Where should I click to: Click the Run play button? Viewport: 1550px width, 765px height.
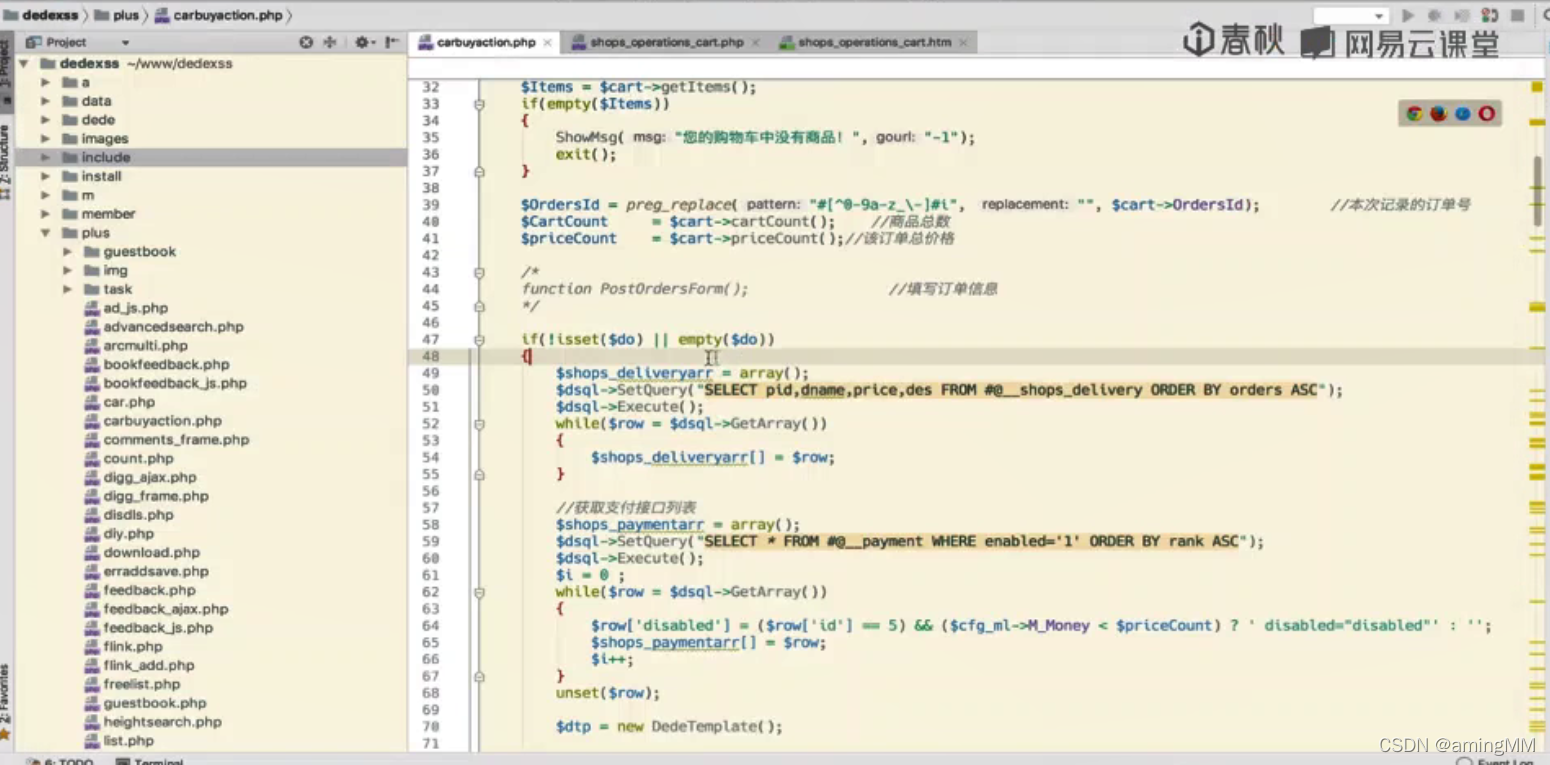[x=1408, y=16]
